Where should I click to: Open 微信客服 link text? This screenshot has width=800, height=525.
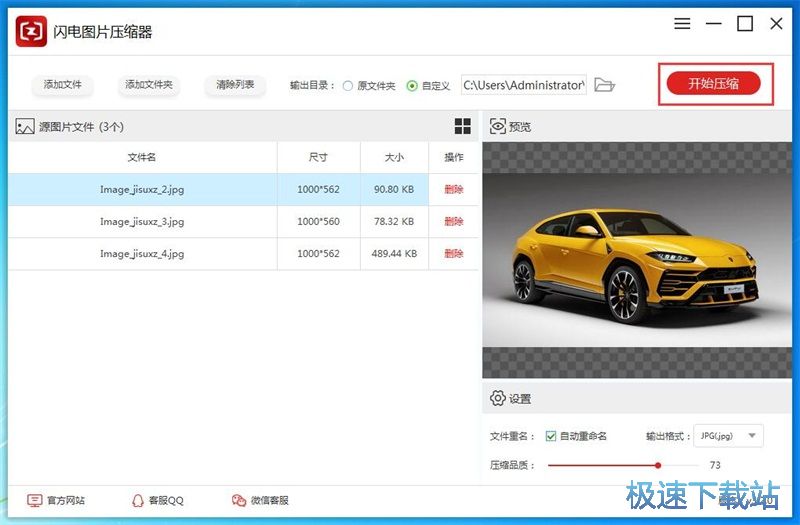(270, 501)
